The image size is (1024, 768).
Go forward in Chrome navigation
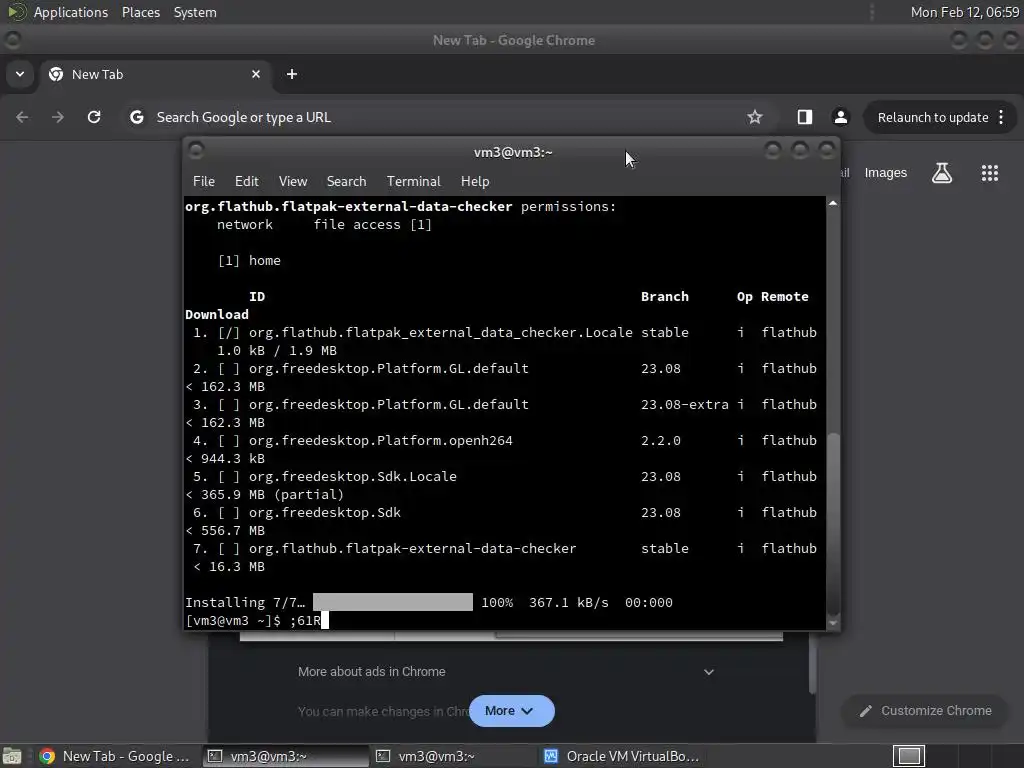click(x=58, y=117)
